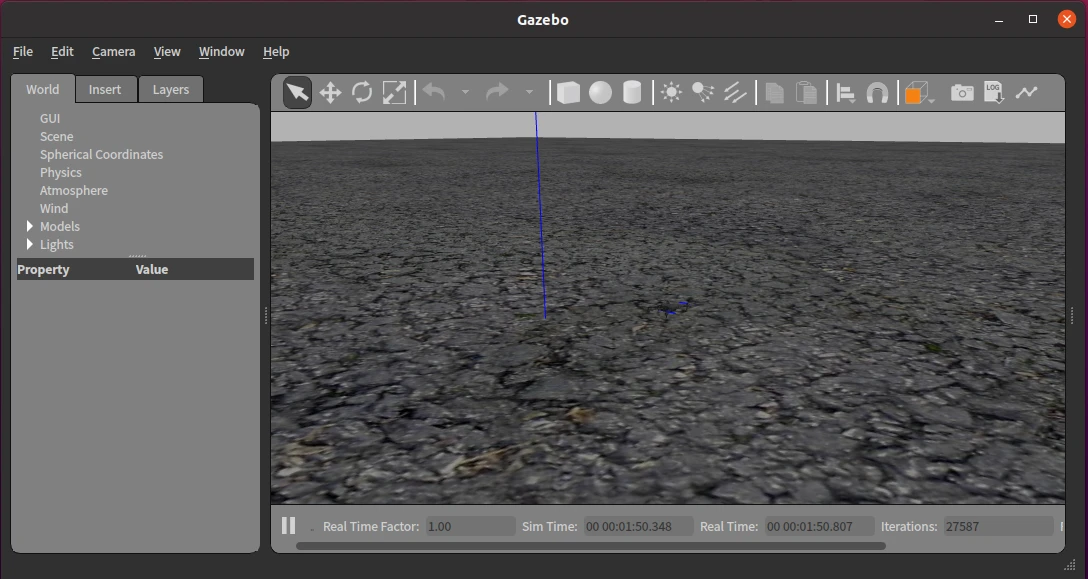Click the Sim Time field
1088x579 pixels.
click(638, 526)
